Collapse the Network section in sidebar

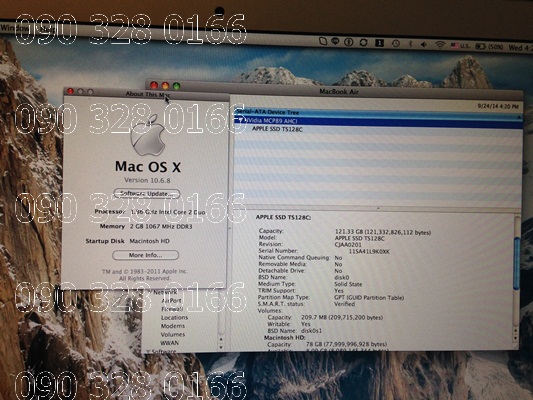[150, 292]
